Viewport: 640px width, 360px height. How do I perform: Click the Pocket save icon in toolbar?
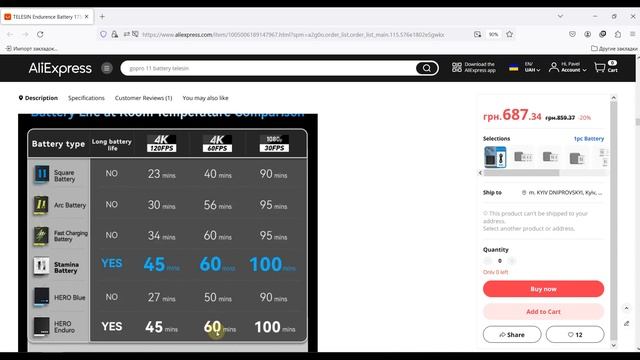572,34
